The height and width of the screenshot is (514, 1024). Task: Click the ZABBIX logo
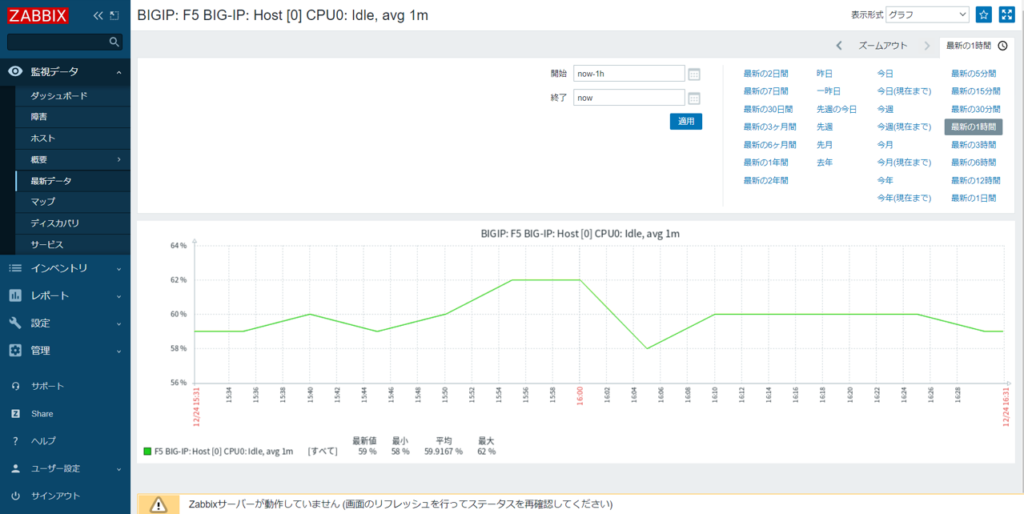click(x=39, y=15)
